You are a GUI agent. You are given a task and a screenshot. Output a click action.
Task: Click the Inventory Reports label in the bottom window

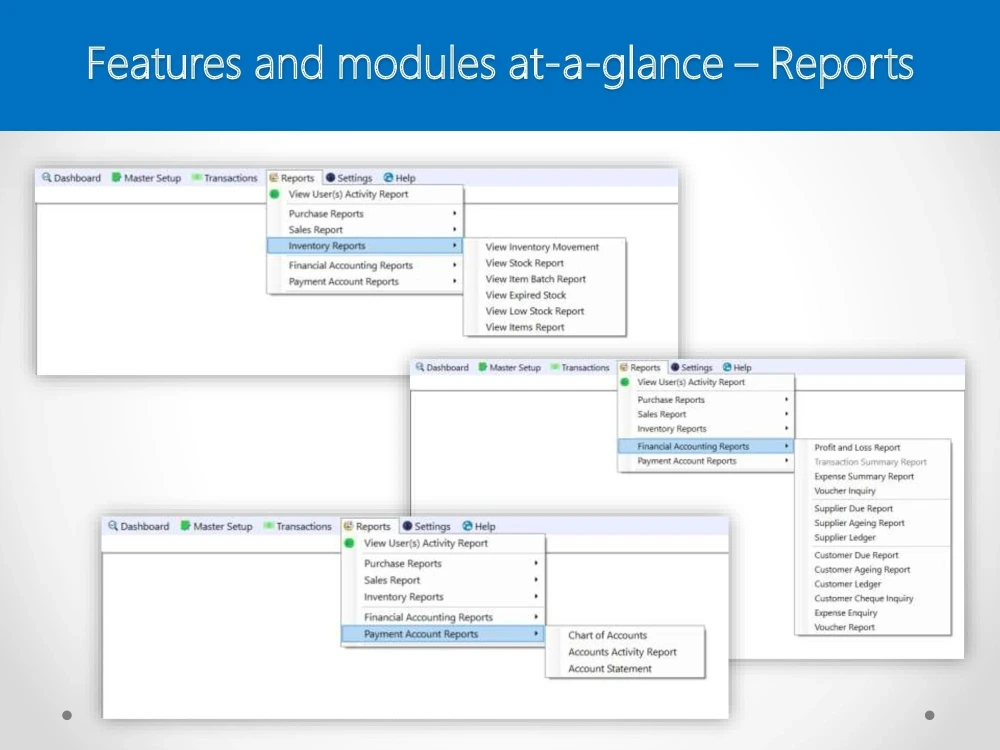[403, 597]
